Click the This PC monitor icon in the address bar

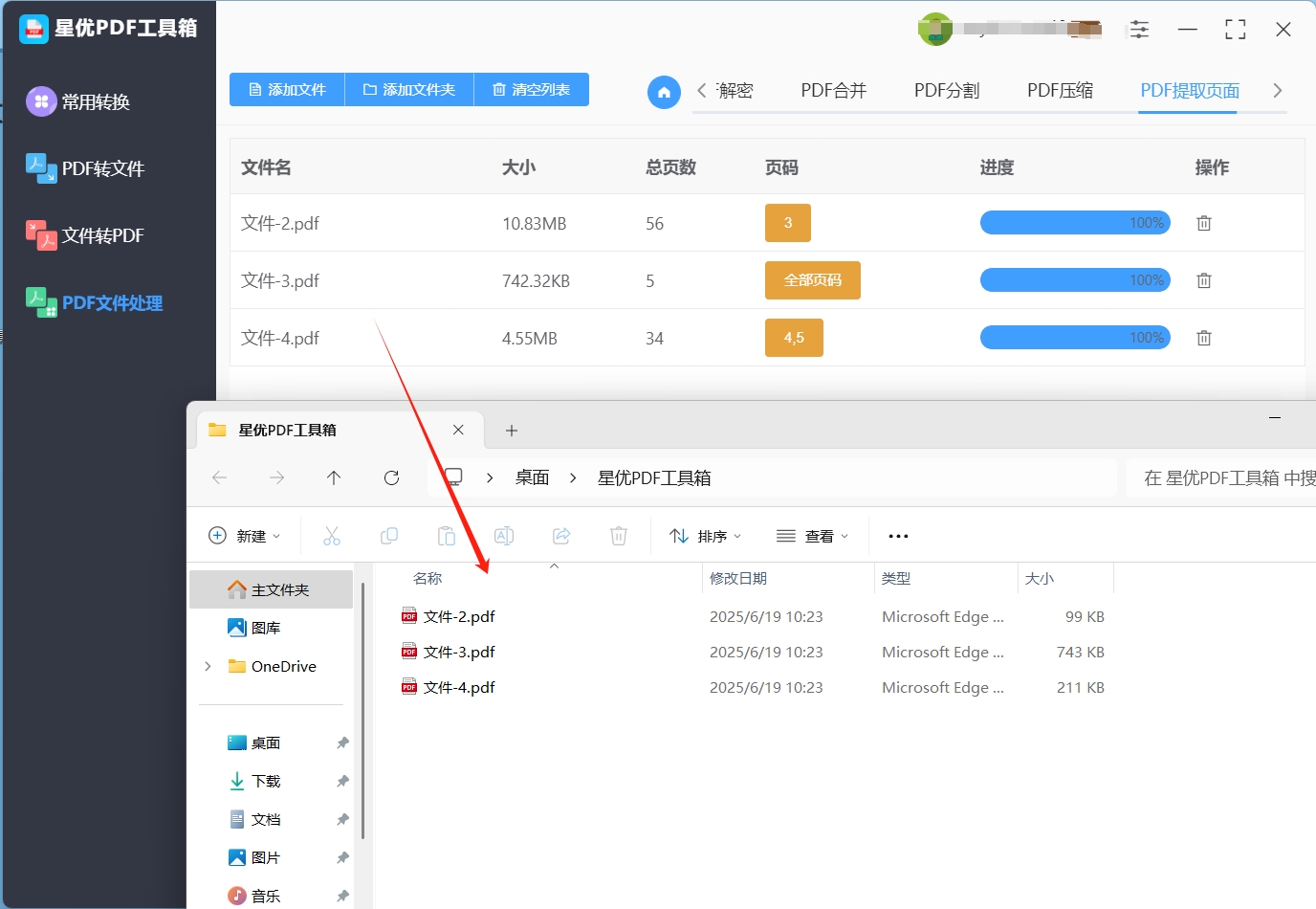[454, 477]
